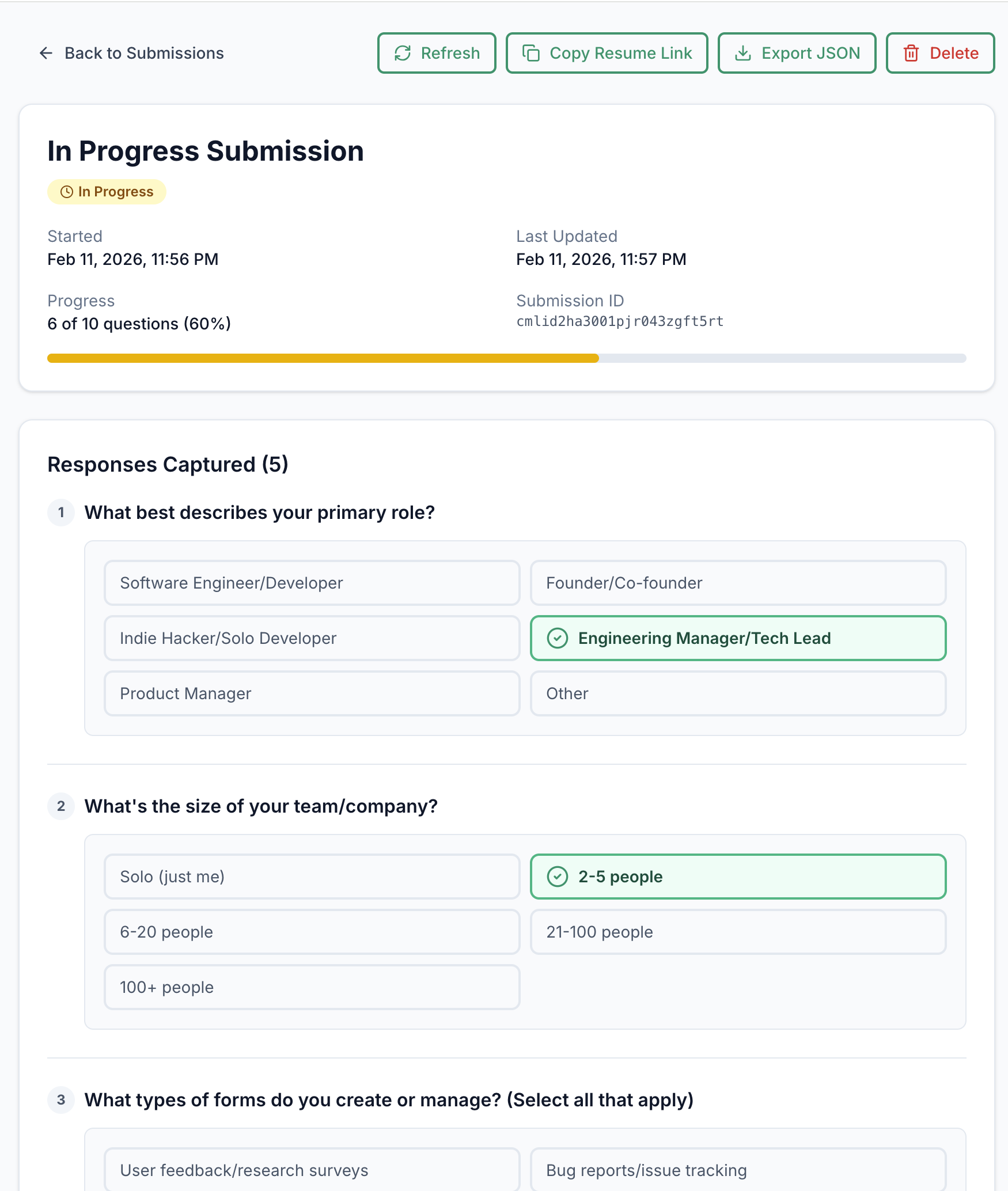1008x1191 pixels.
Task: Click the download icon on Export JSON
Action: pyautogui.click(x=744, y=53)
